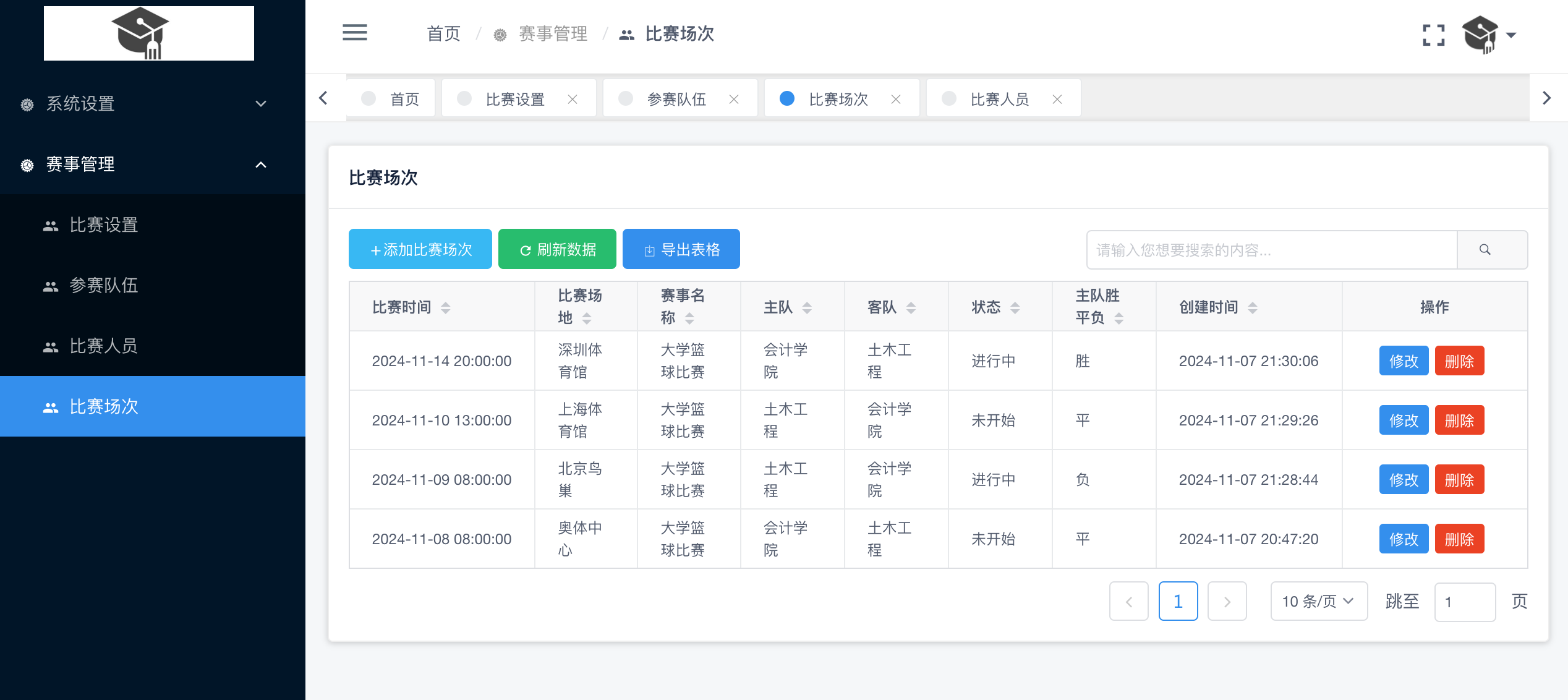Viewport: 1568px width, 700px height.
Task: Click the search magnifier button
Action: pyautogui.click(x=1492, y=250)
